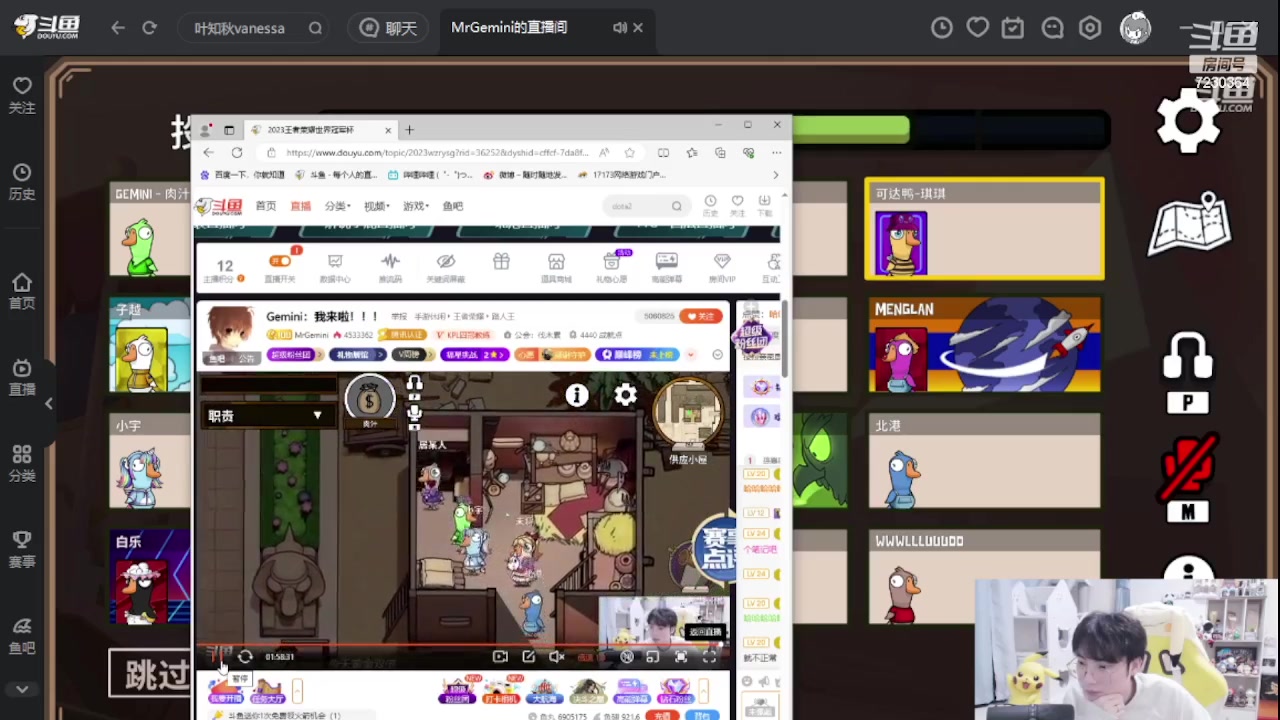Open 直播 in the Douyu site nav
Image resolution: width=1280 pixels, height=720 pixels.
click(x=301, y=206)
